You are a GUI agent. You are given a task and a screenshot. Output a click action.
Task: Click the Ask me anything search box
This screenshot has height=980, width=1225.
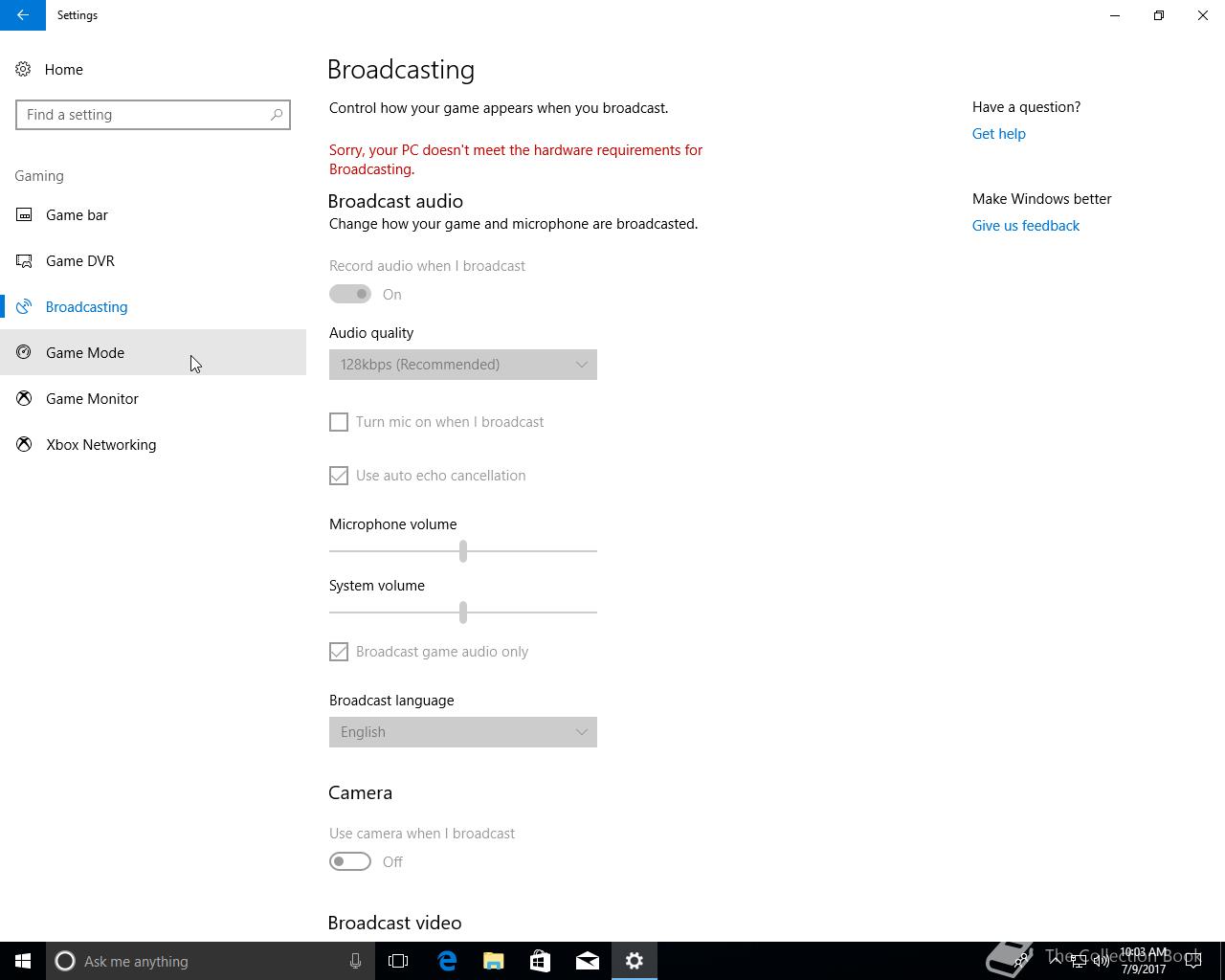pos(211,961)
